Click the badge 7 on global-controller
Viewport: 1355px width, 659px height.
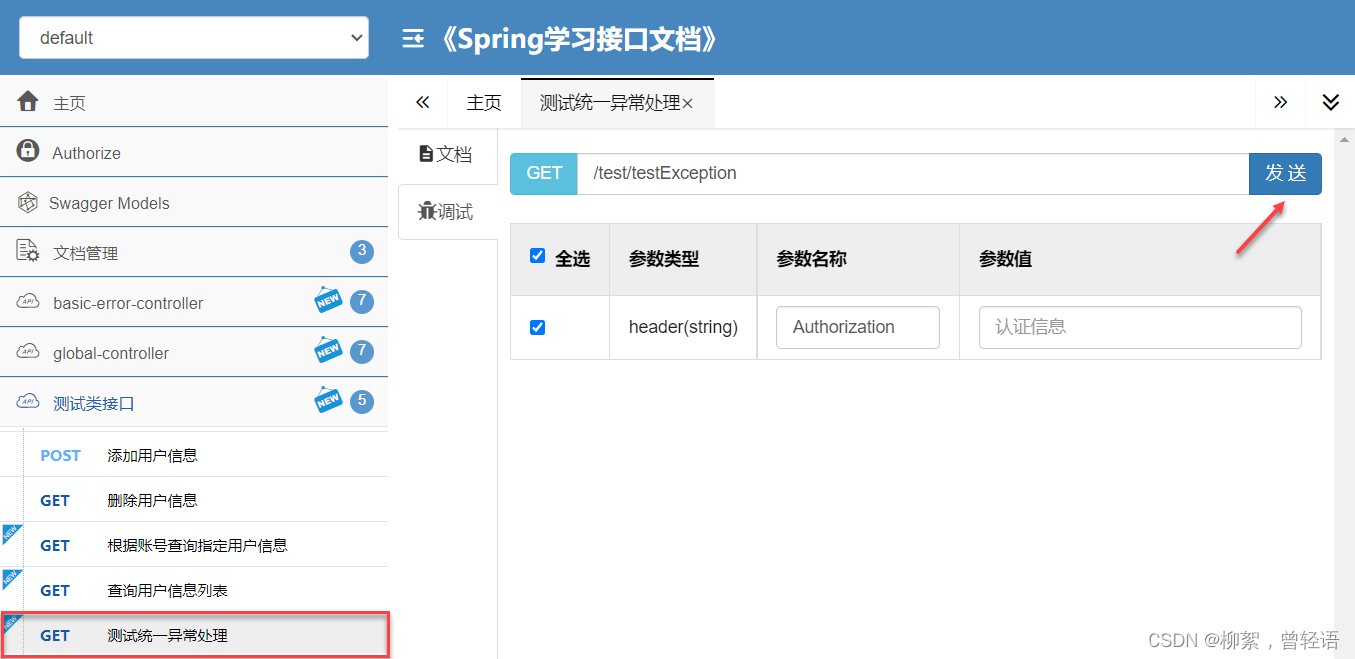point(362,352)
